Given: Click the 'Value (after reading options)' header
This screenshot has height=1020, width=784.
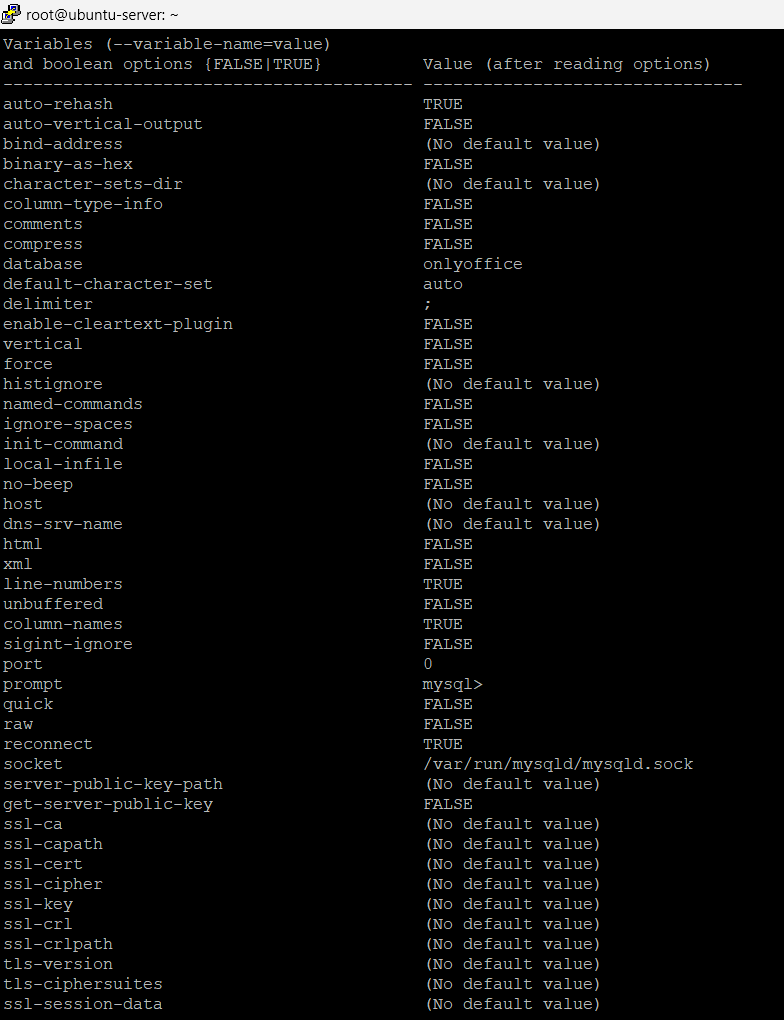Looking at the screenshot, I should [x=567, y=64].
